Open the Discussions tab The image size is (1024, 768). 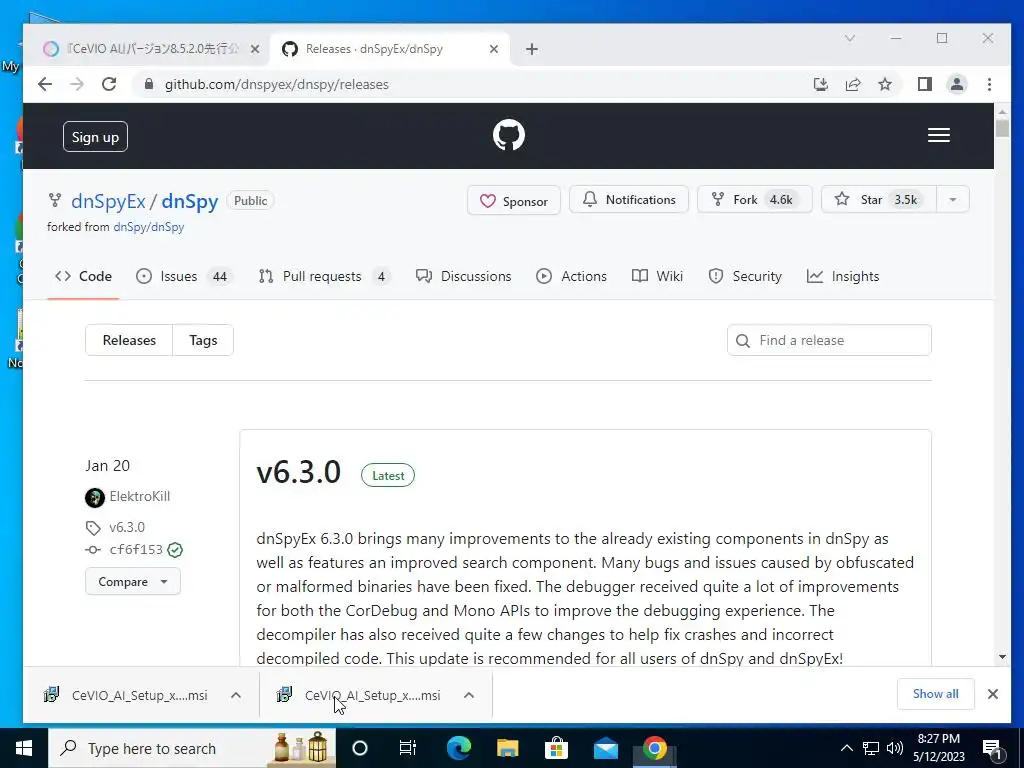tap(464, 276)
